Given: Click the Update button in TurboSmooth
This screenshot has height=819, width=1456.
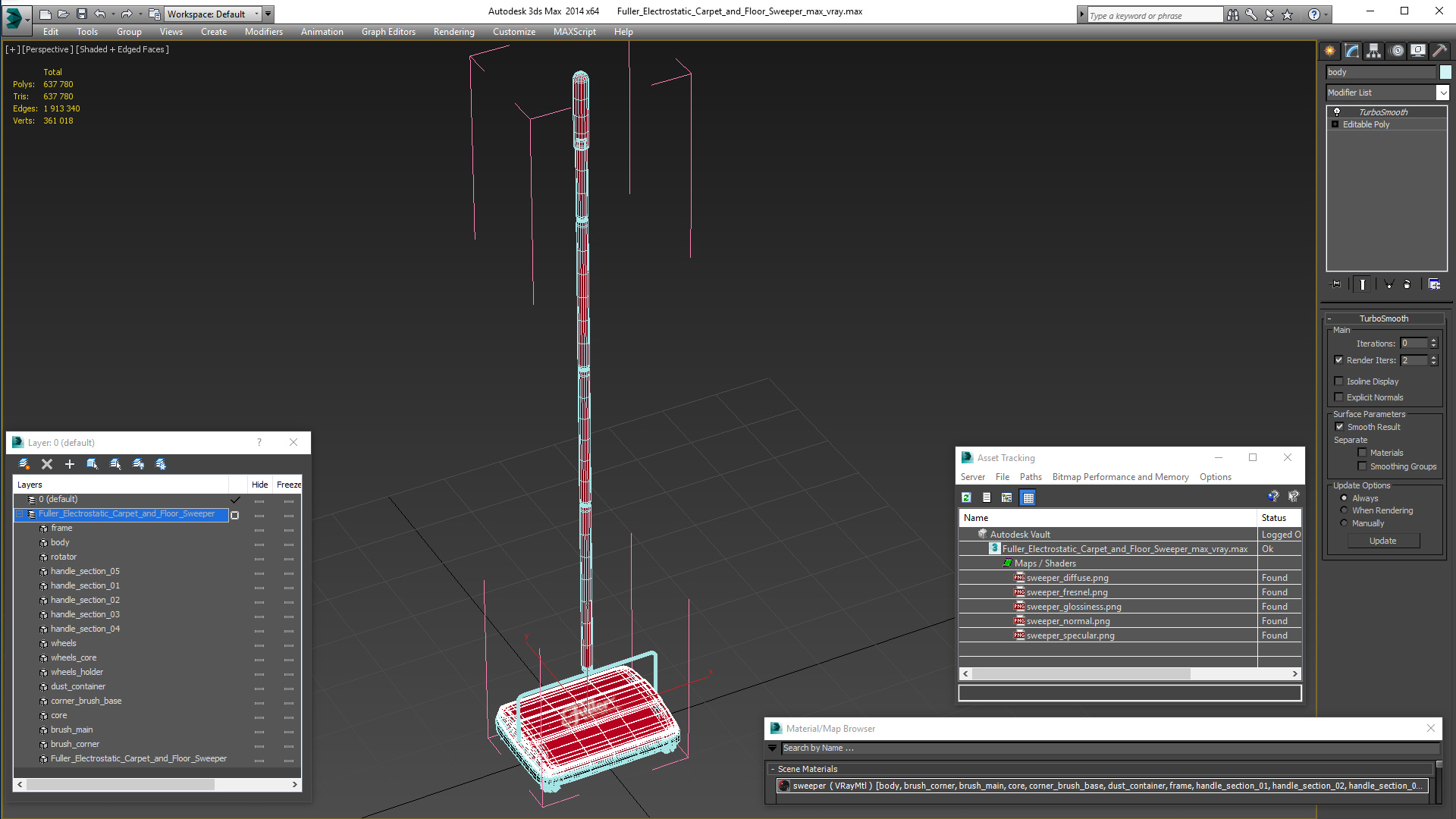Looking at the screenshot, I should 1383,541.
